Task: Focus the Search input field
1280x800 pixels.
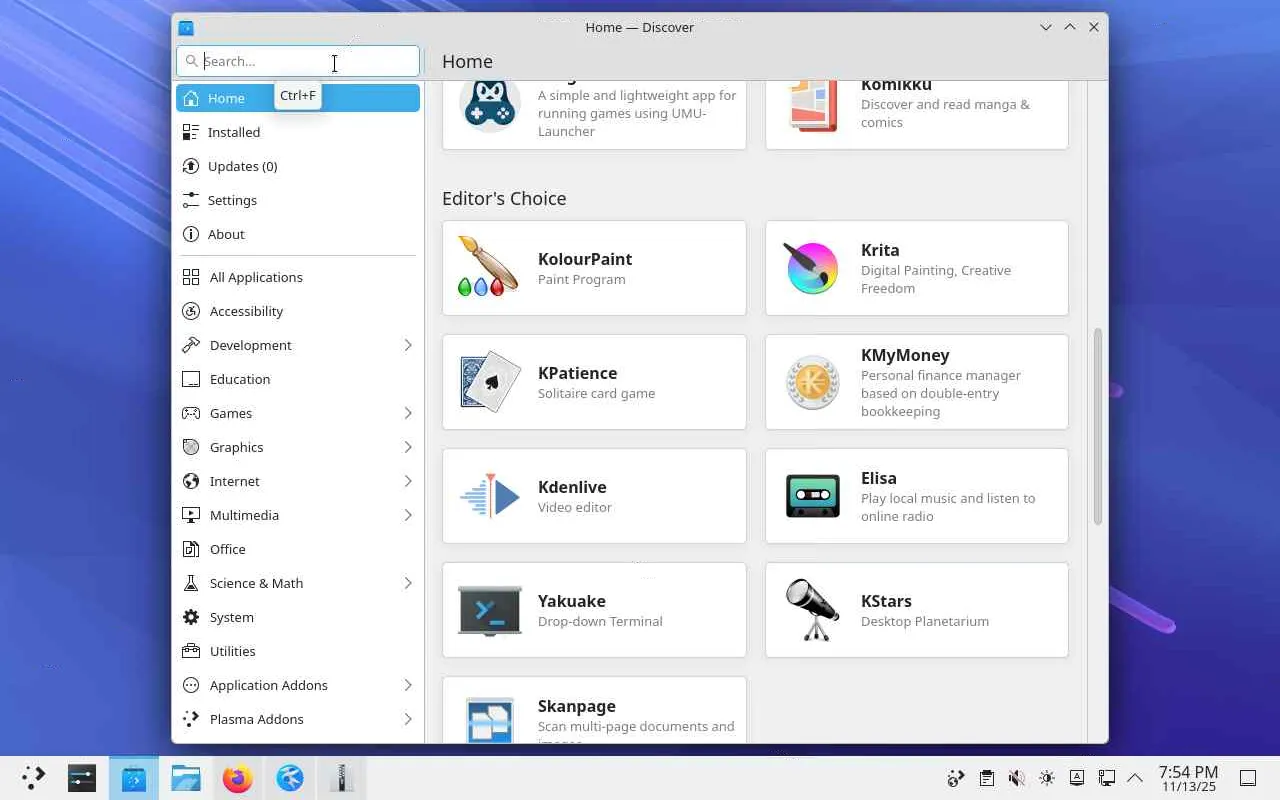Action: [298, 61]
